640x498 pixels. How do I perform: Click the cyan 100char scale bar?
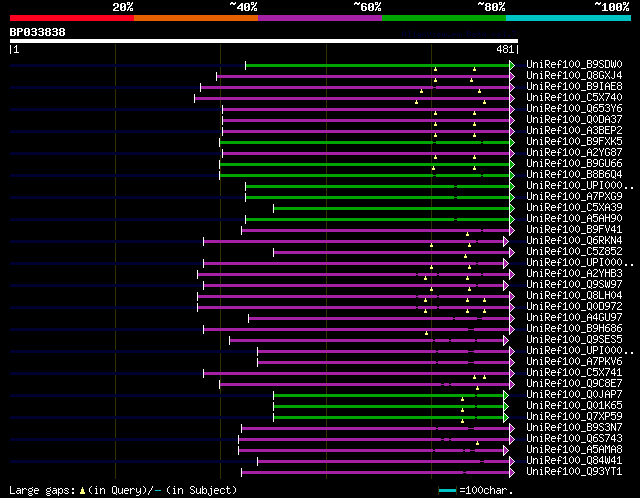click(447, 490)
